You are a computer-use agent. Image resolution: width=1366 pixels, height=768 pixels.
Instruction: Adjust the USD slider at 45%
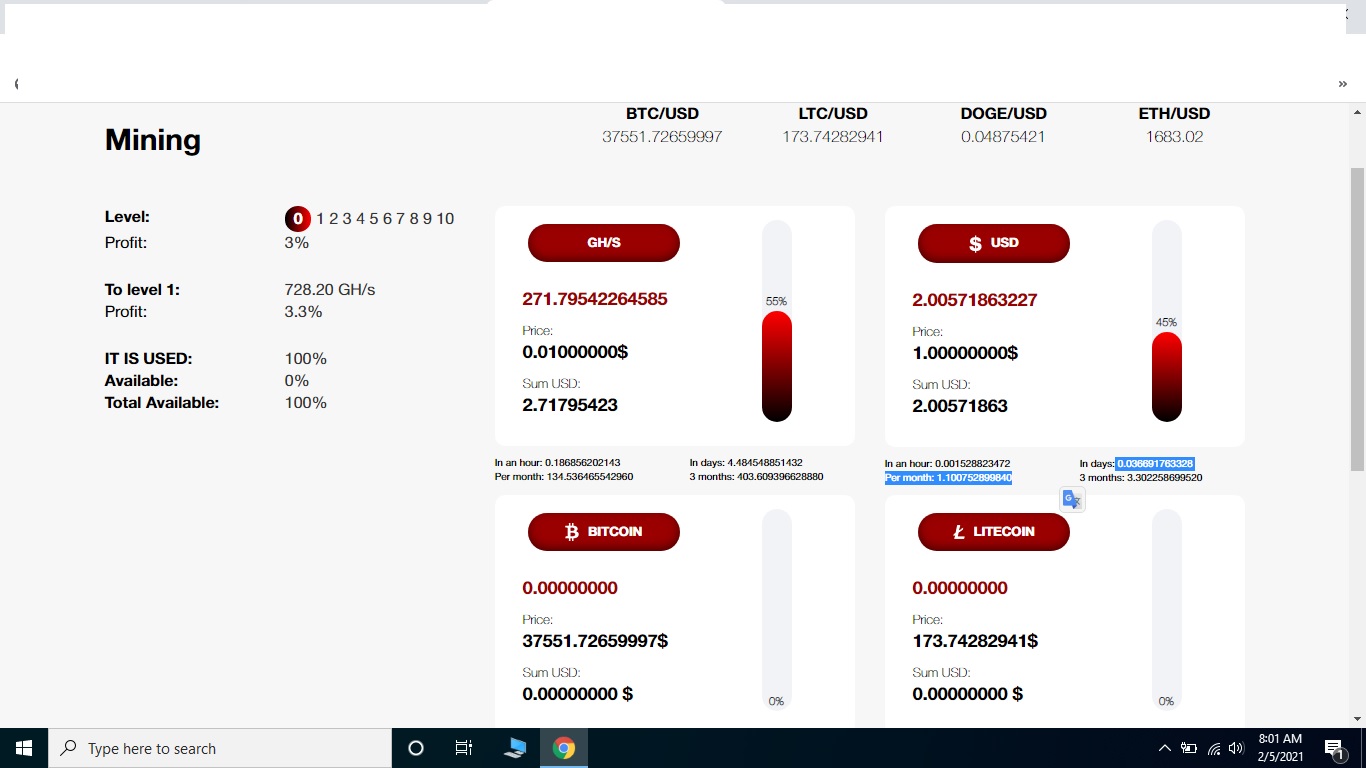click(x=1167, y=321)
